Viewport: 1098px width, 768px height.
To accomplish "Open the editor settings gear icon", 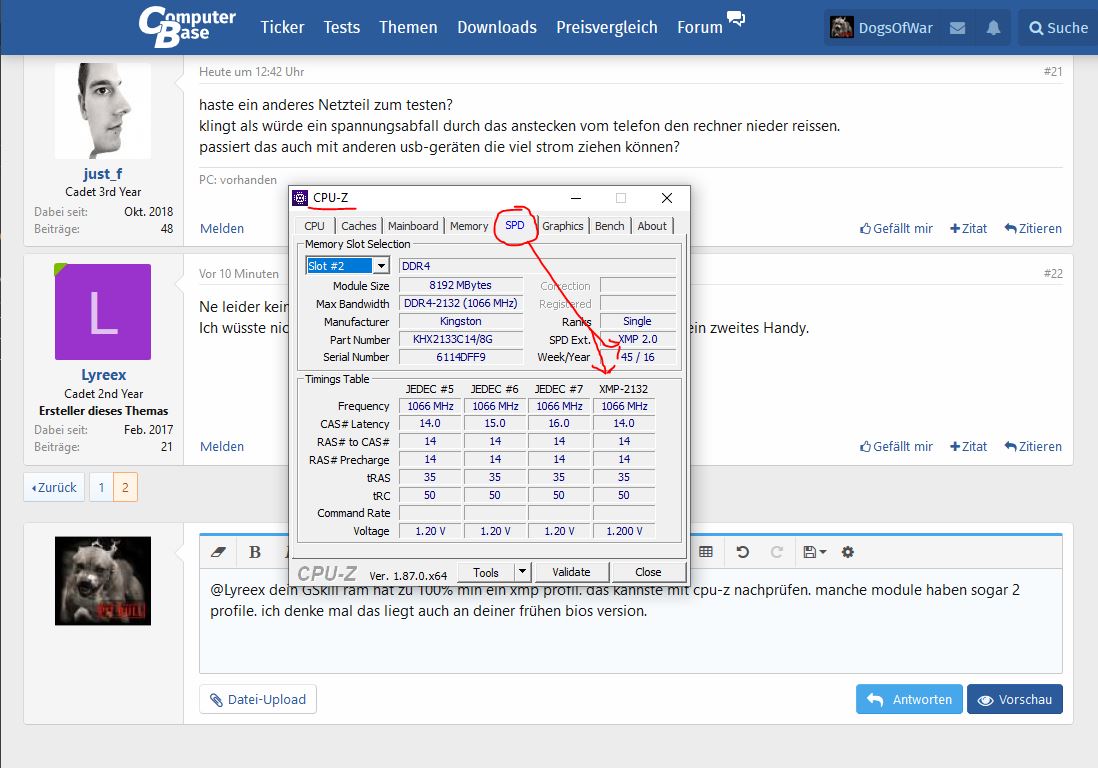I will 848,552.
